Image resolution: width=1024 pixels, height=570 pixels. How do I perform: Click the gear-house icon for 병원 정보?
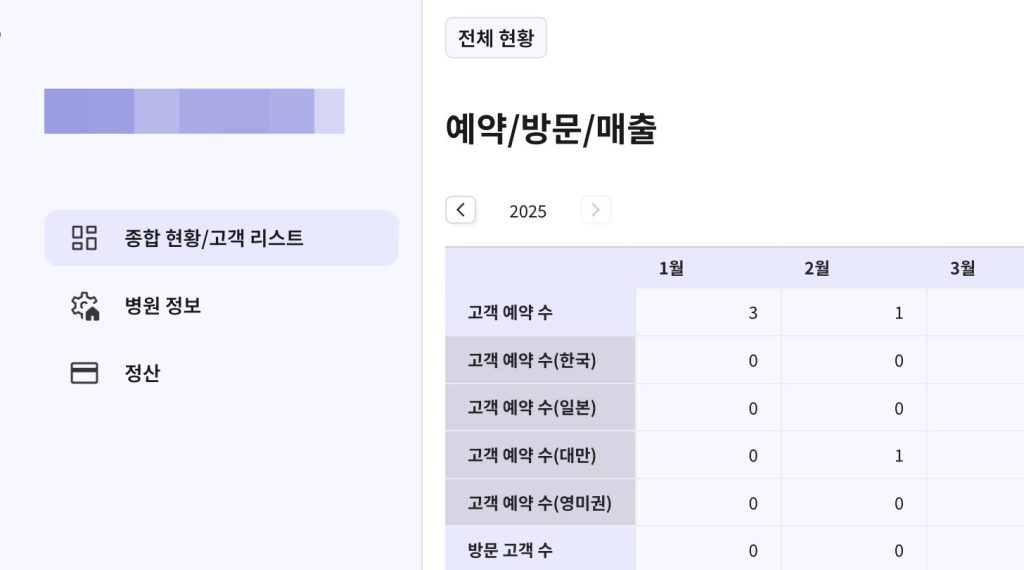click(x=84, y=306)
